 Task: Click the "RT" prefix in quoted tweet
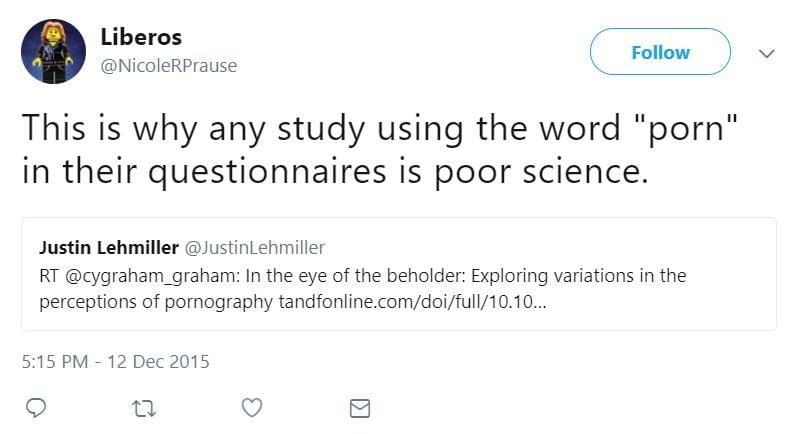click(50, 275)
